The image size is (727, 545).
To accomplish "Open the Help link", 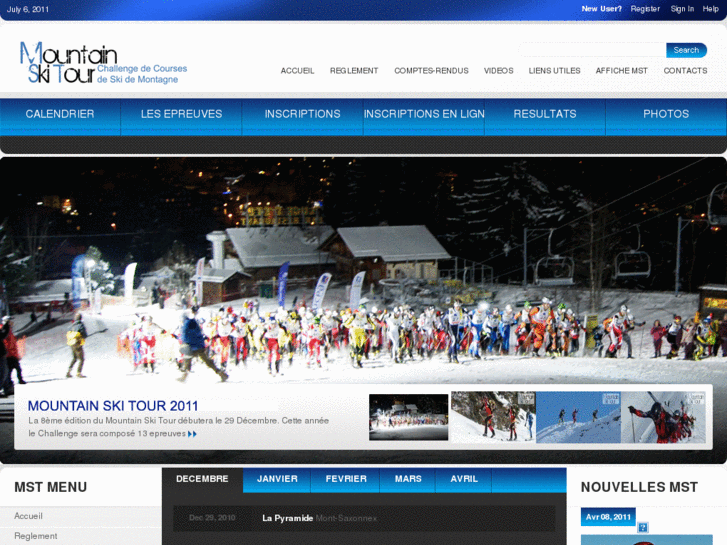I will coord(710,9).
